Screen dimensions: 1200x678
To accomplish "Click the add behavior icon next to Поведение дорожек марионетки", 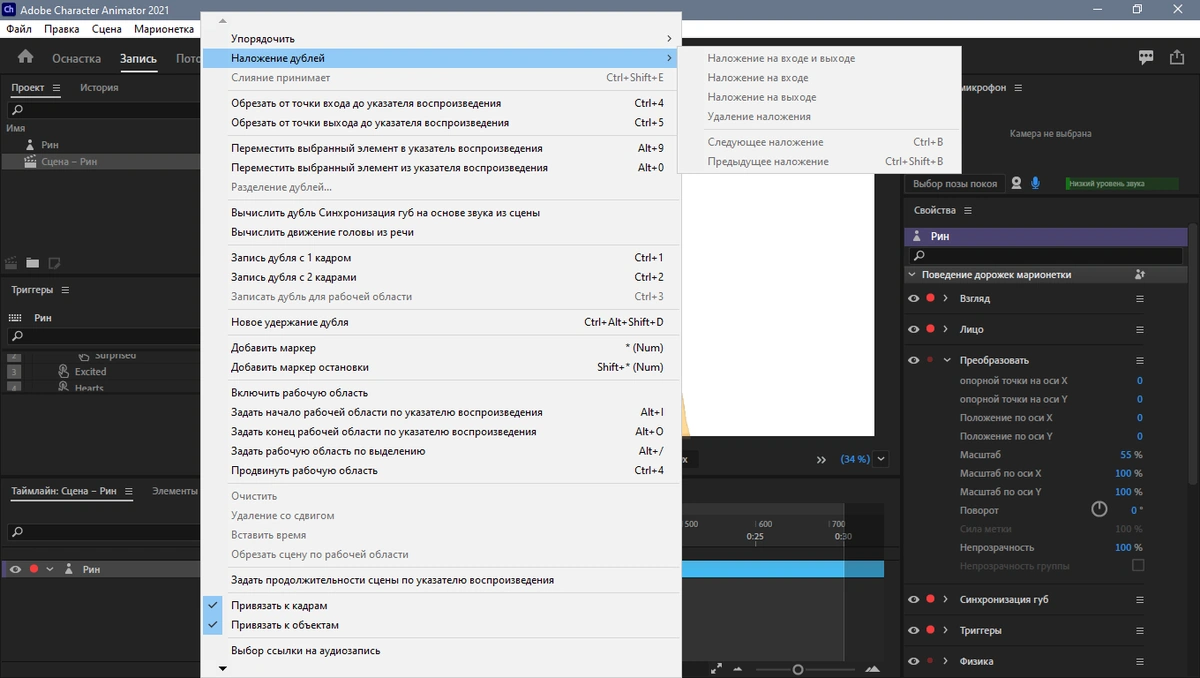I will (x=1139, y=274).
